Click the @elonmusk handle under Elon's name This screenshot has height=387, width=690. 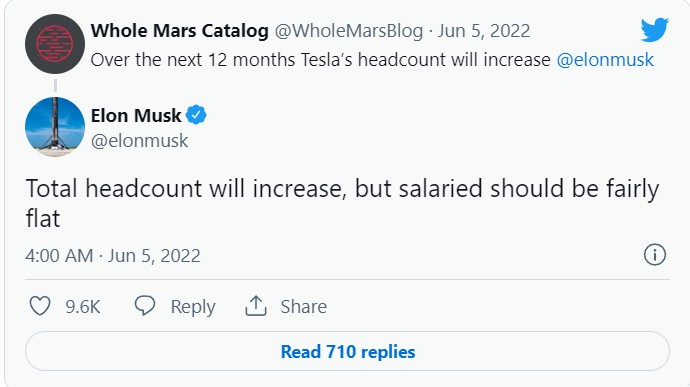139,141
